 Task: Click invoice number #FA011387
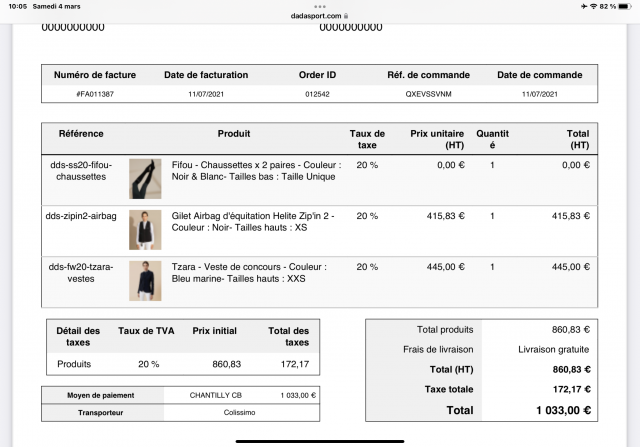(x=95, y=93)
